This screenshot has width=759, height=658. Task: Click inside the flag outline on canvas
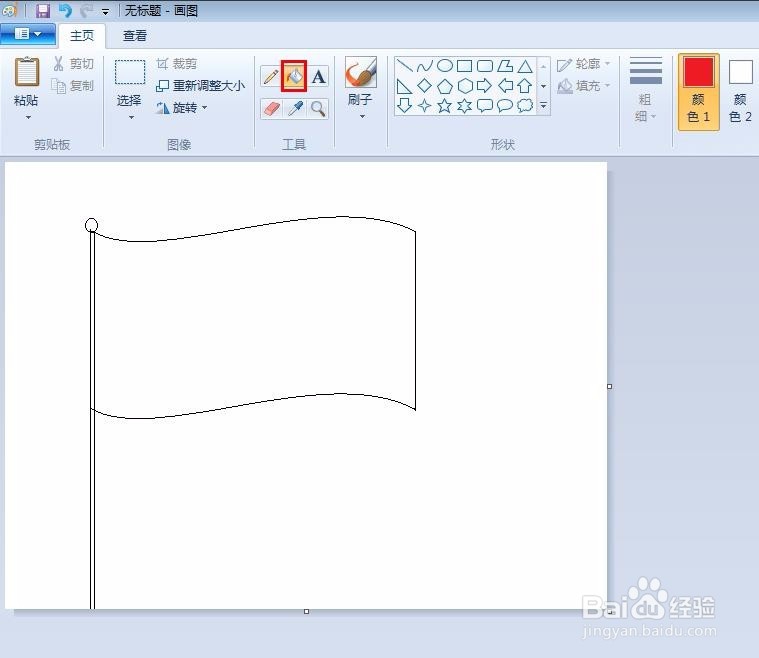254,320
